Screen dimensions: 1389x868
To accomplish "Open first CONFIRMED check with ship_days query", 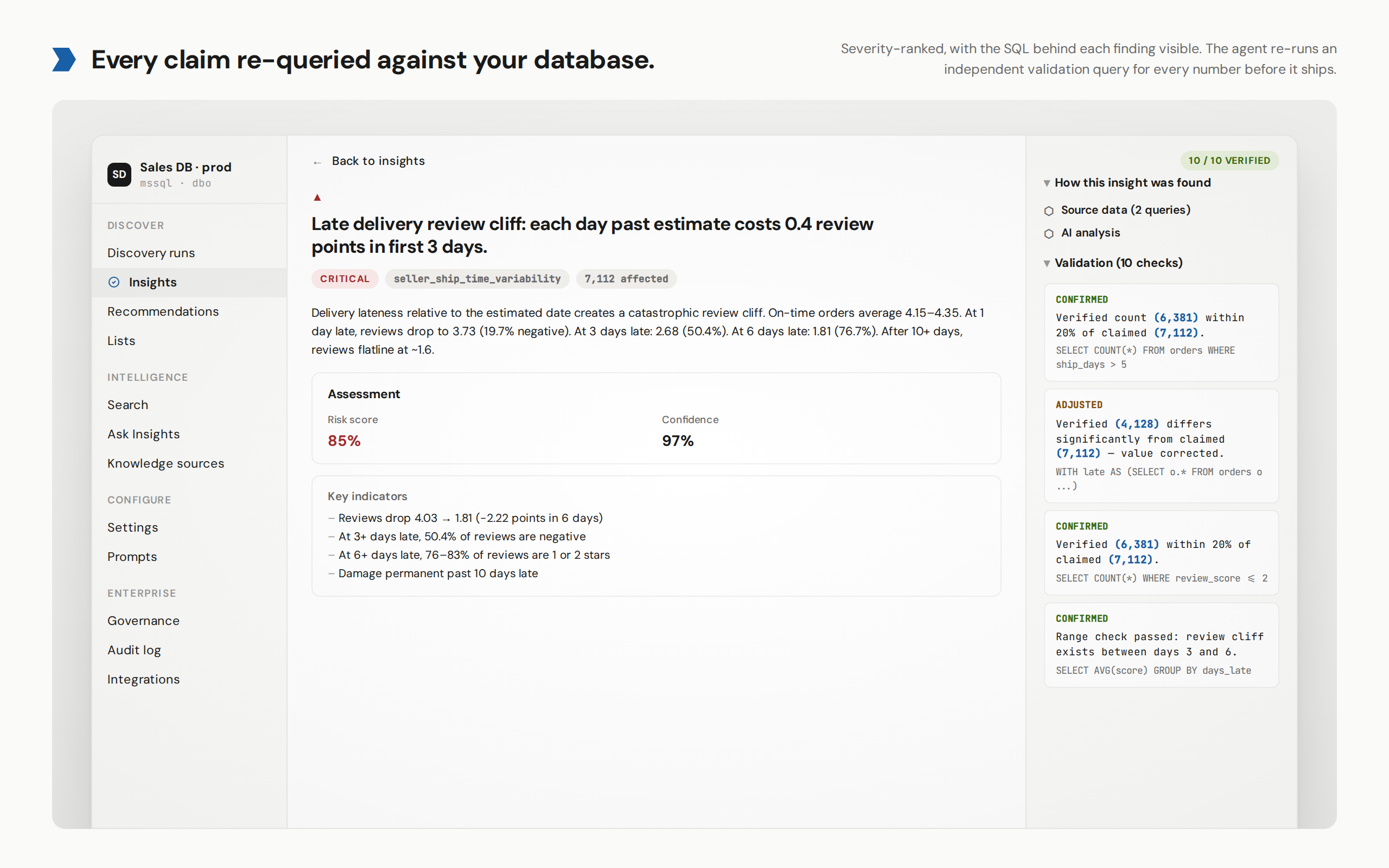I will (x=1161, y=333).
